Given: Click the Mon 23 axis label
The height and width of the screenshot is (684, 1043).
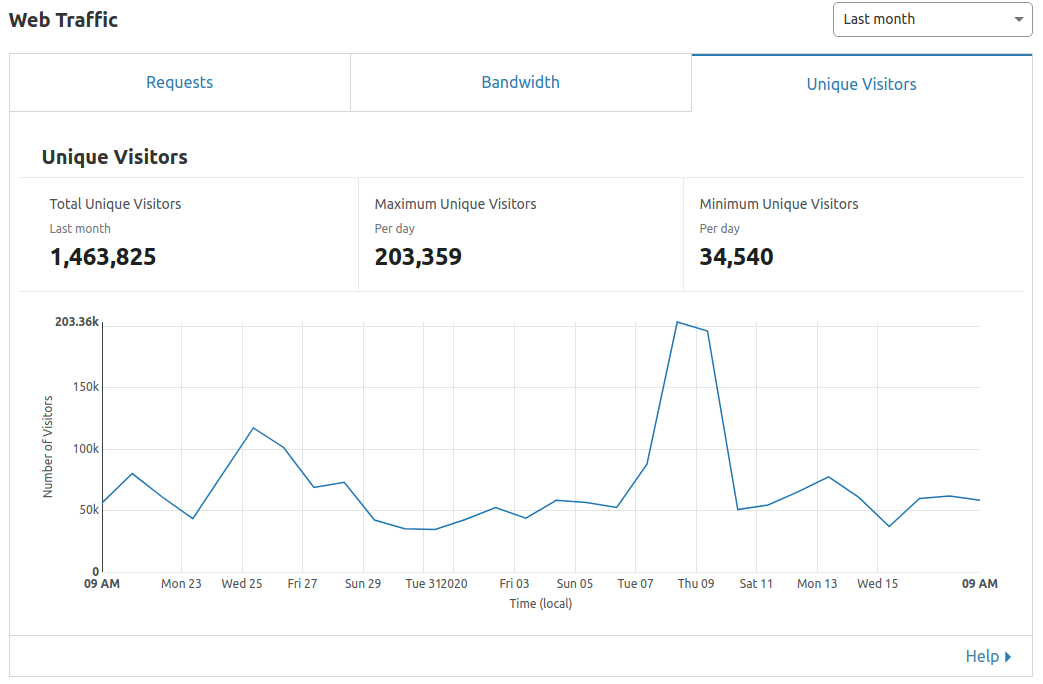Looking at the screenshot, I should (181, 584).
